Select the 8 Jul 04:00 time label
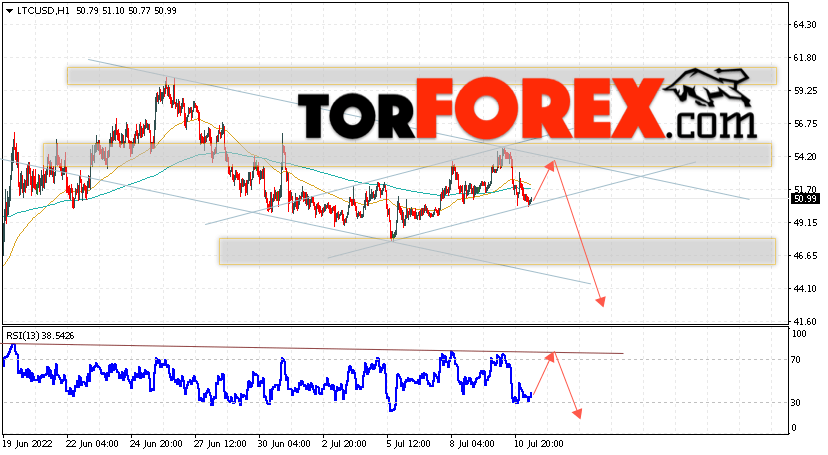 pyautogui.click(x=472, y=443)
